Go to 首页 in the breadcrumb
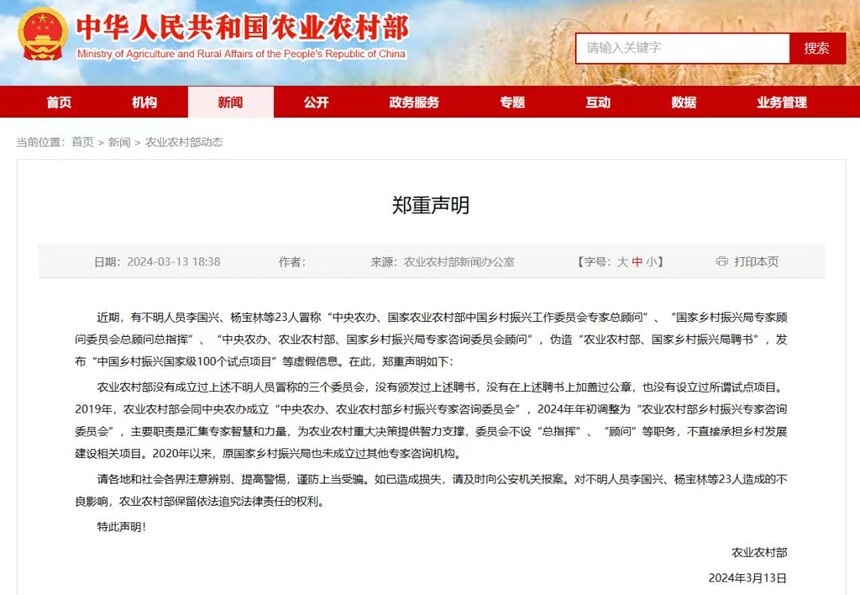The image size is (860, 595). click(83, 142)
